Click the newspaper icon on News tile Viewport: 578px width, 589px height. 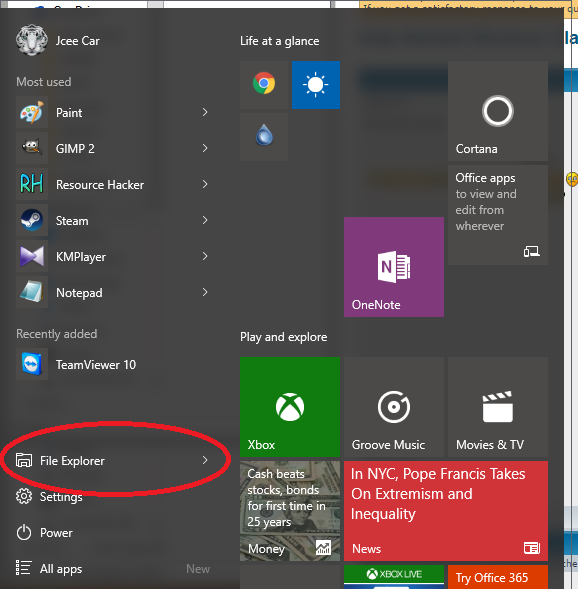click(532, 548)
